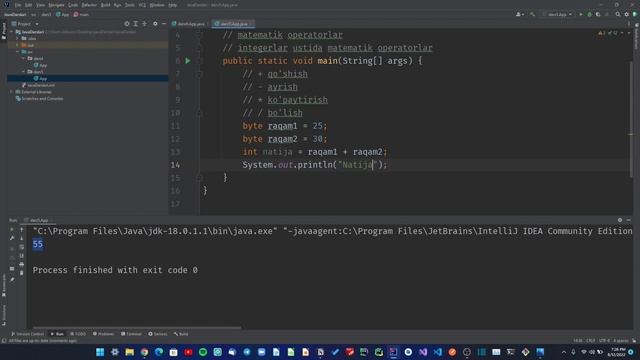Click the wrench icon in the Run panel
The width and height of the screenshot is (640, 360).
[x=12, y=238]
